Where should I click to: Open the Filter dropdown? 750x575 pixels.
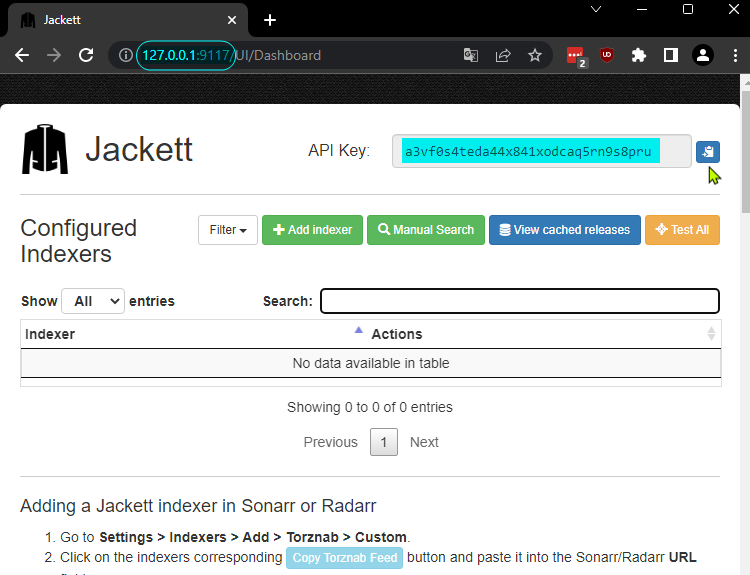point(228,230)
